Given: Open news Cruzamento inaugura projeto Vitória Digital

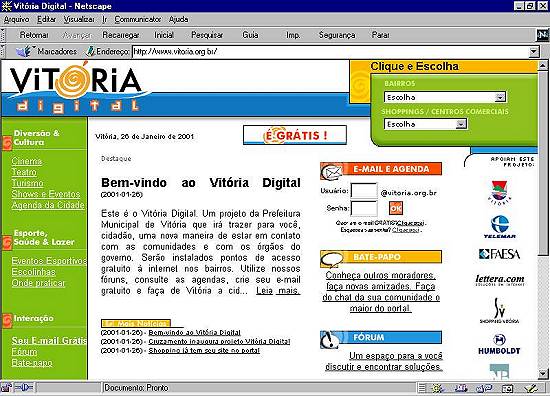Looking at the screenshot, I should click(219, 341).
